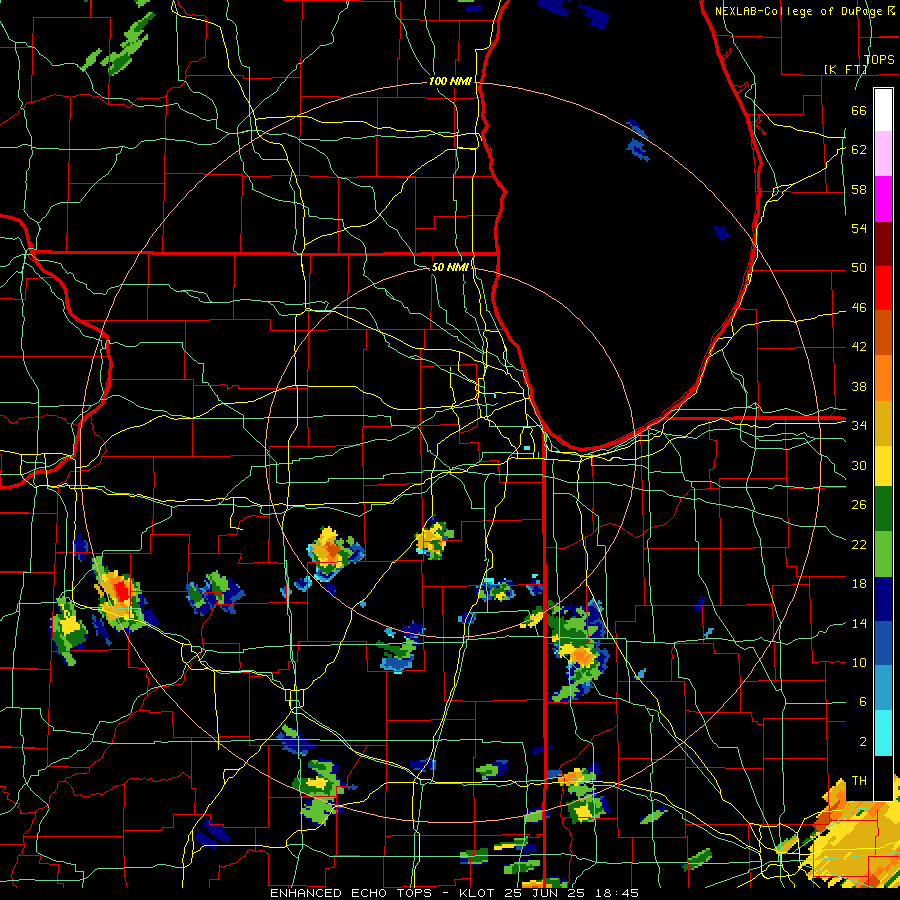Image resolution: width=900 pixels, height=900 pixels.
Task: Click the light pink legend swatch
Action: click(x=883, y=153)
